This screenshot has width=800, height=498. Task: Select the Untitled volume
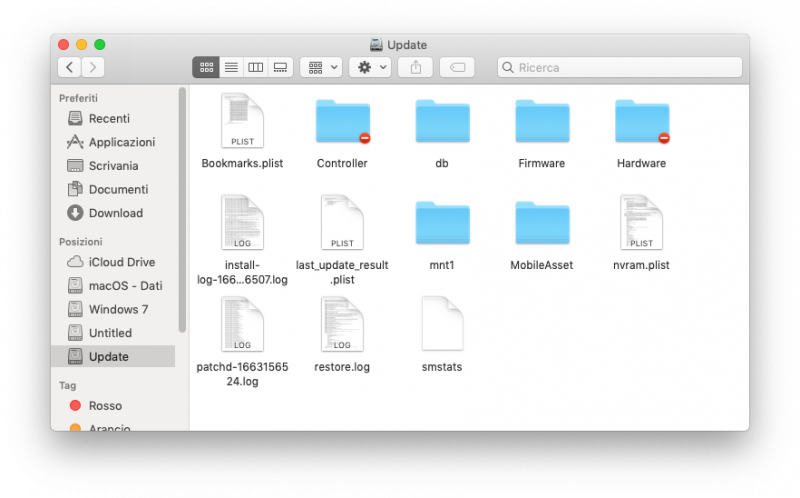pyautogui.click(x=113, y=333)
